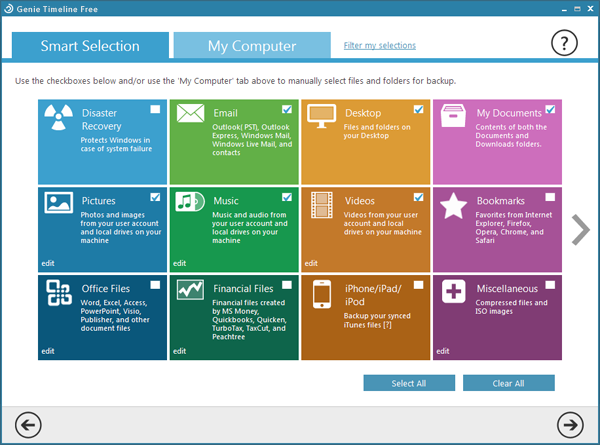Click the My Documents drawer icon
This screenshot has width=600, height=445.
click(453, 116)
